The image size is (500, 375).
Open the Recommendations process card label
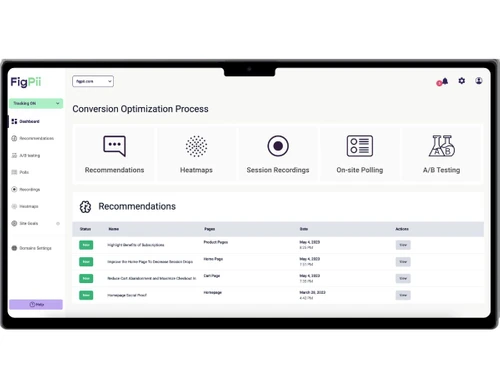tap(114, 170)
